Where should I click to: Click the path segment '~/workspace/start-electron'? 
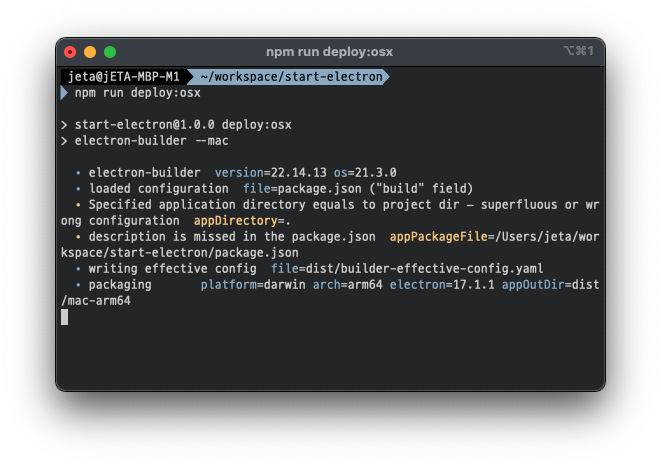pyautogui.click(x=291, y=77)
